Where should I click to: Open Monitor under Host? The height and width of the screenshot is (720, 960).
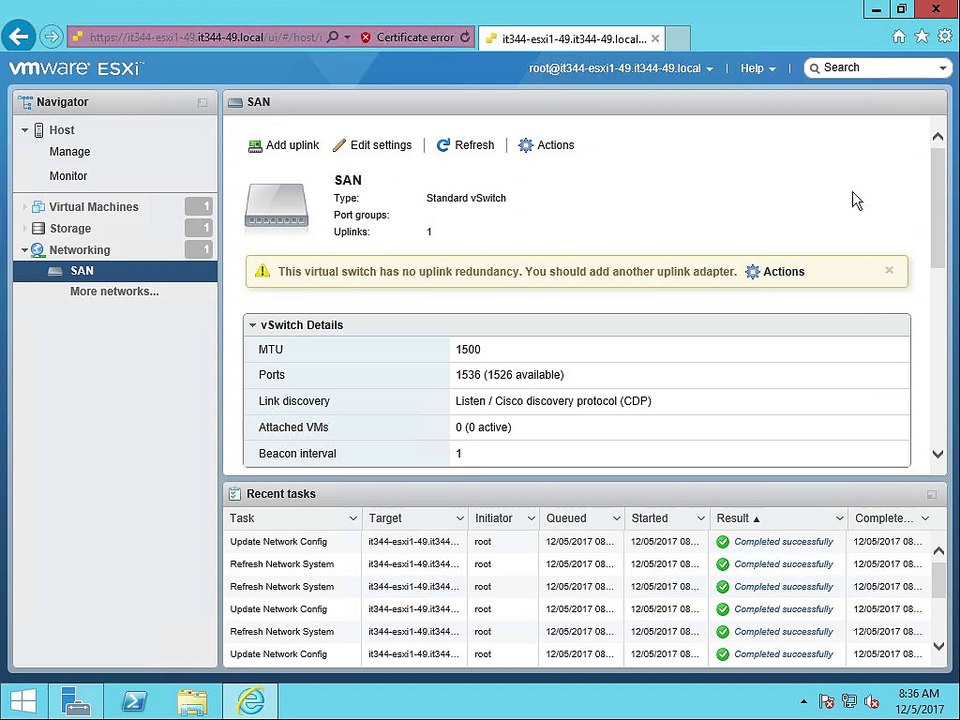[68, 176]
